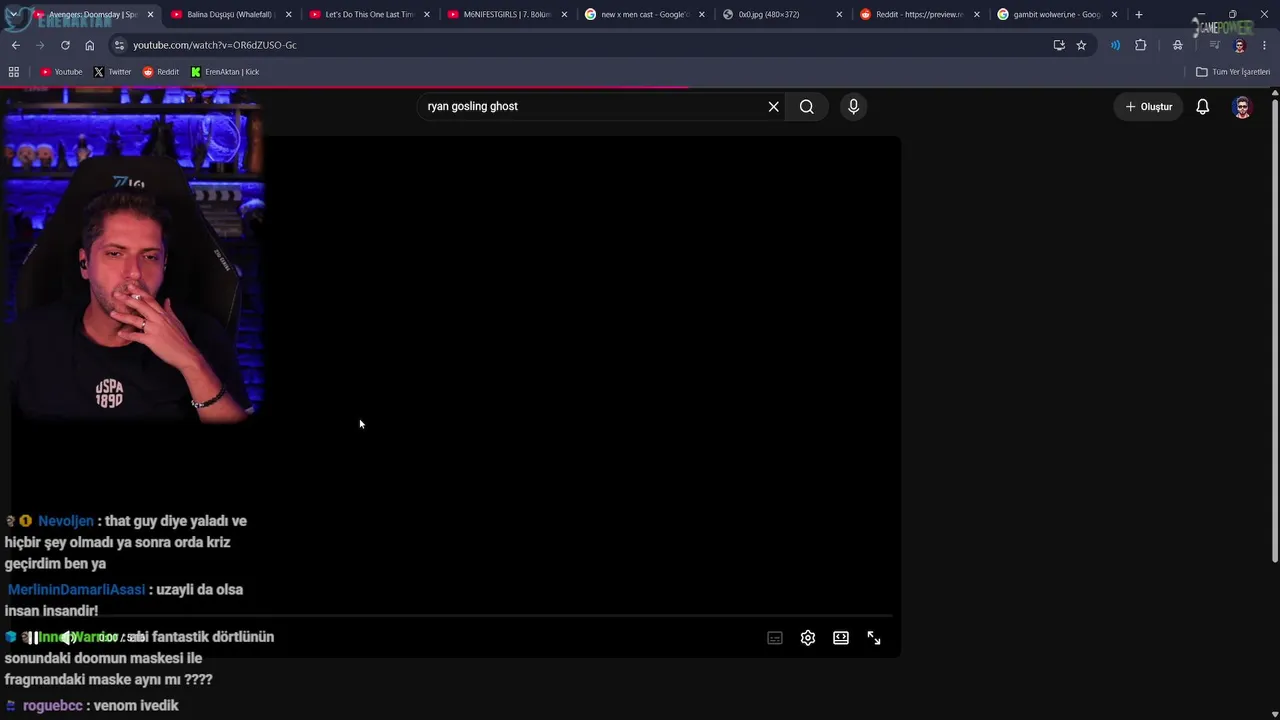Pause the video playback
1280x720 pixels.
pyautogui.click(x=33, y=638)
